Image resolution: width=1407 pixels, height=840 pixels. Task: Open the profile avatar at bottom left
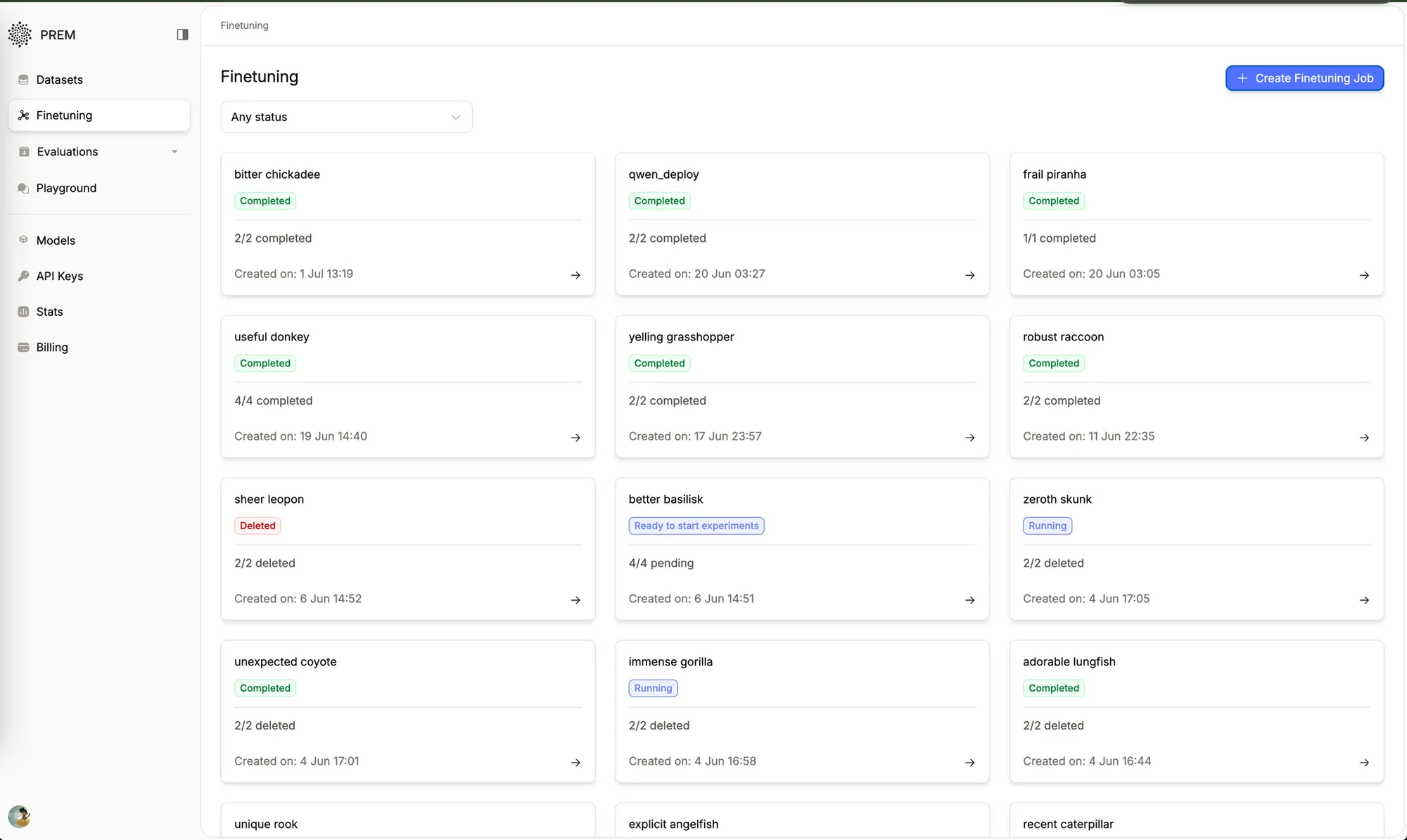click(x=19, y=817)
